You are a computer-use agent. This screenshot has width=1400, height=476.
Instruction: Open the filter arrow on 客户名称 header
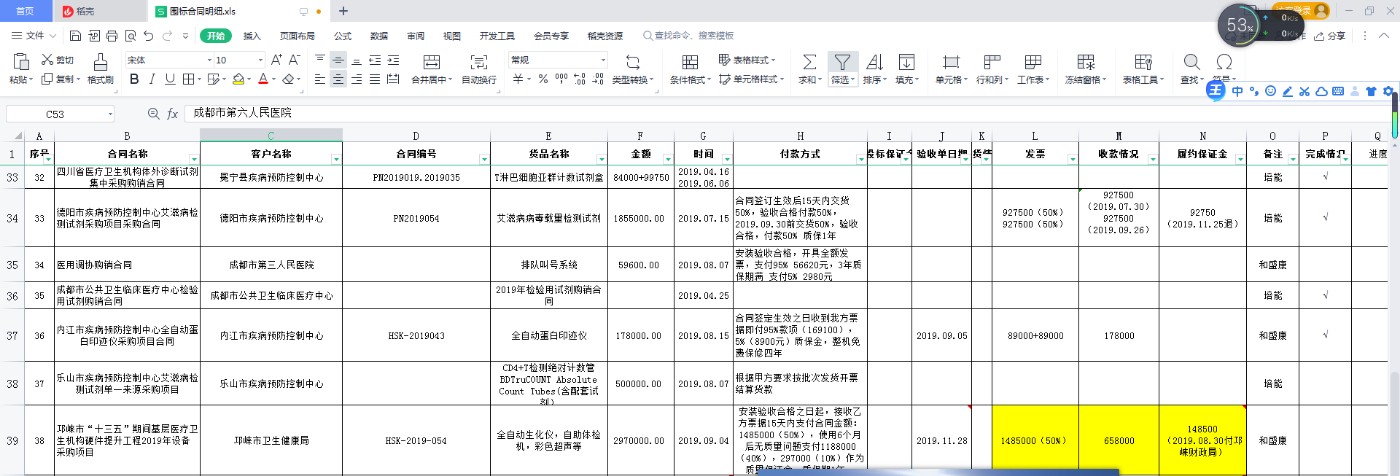tap(336, 158)
